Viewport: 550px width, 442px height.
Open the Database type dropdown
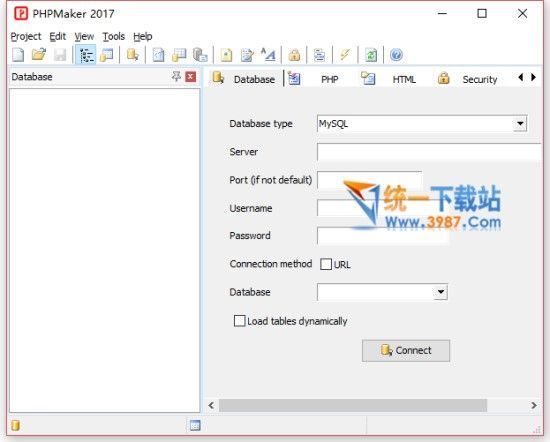point(520,123)
